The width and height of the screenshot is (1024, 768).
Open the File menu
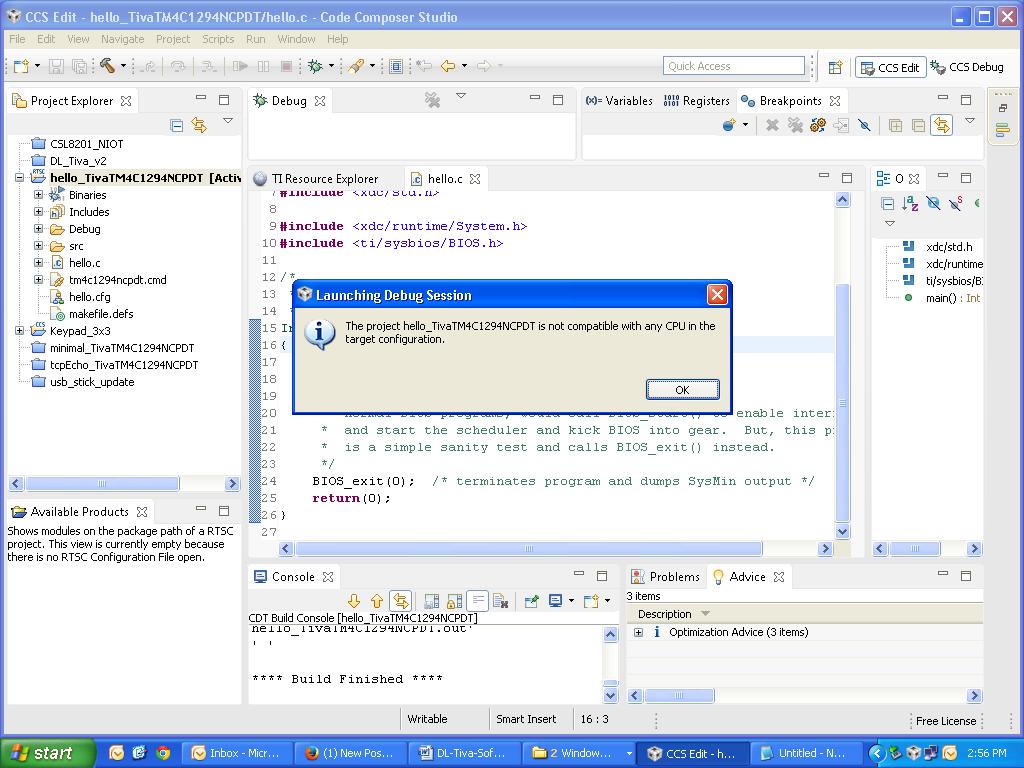(17, 39)
